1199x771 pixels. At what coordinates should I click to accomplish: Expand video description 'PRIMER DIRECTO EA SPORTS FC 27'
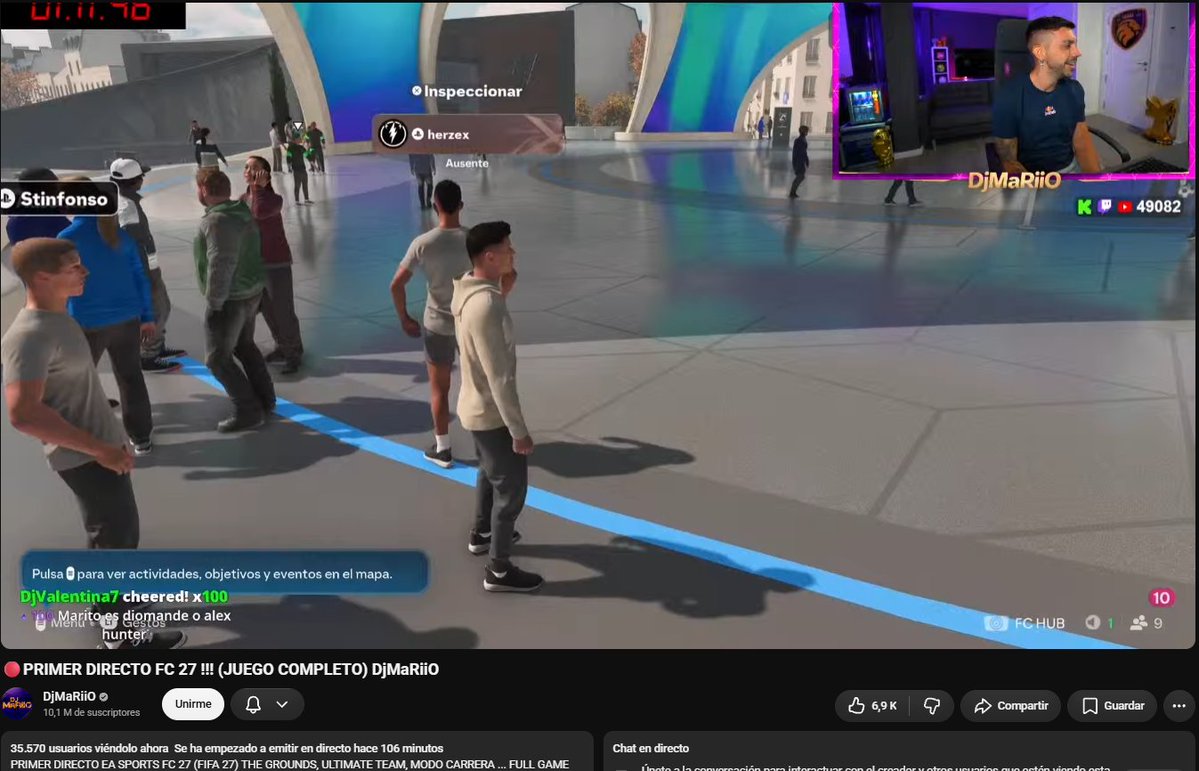[x=290, y=764]
